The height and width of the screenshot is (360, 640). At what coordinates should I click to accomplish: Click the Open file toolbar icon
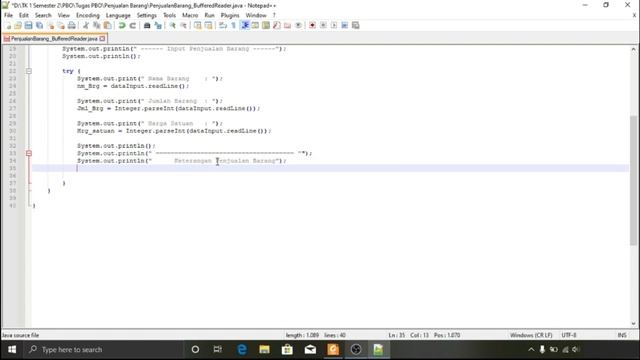point(18,25)
